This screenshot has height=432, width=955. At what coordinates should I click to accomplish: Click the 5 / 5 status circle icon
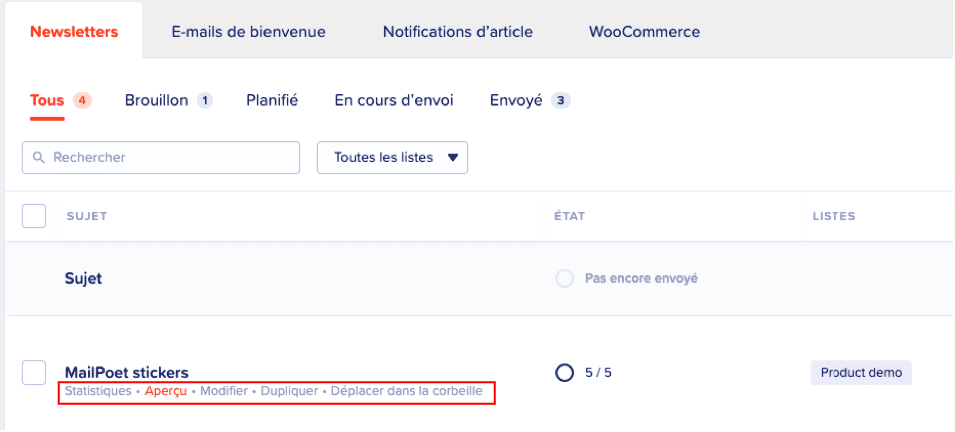click(564, 373)
